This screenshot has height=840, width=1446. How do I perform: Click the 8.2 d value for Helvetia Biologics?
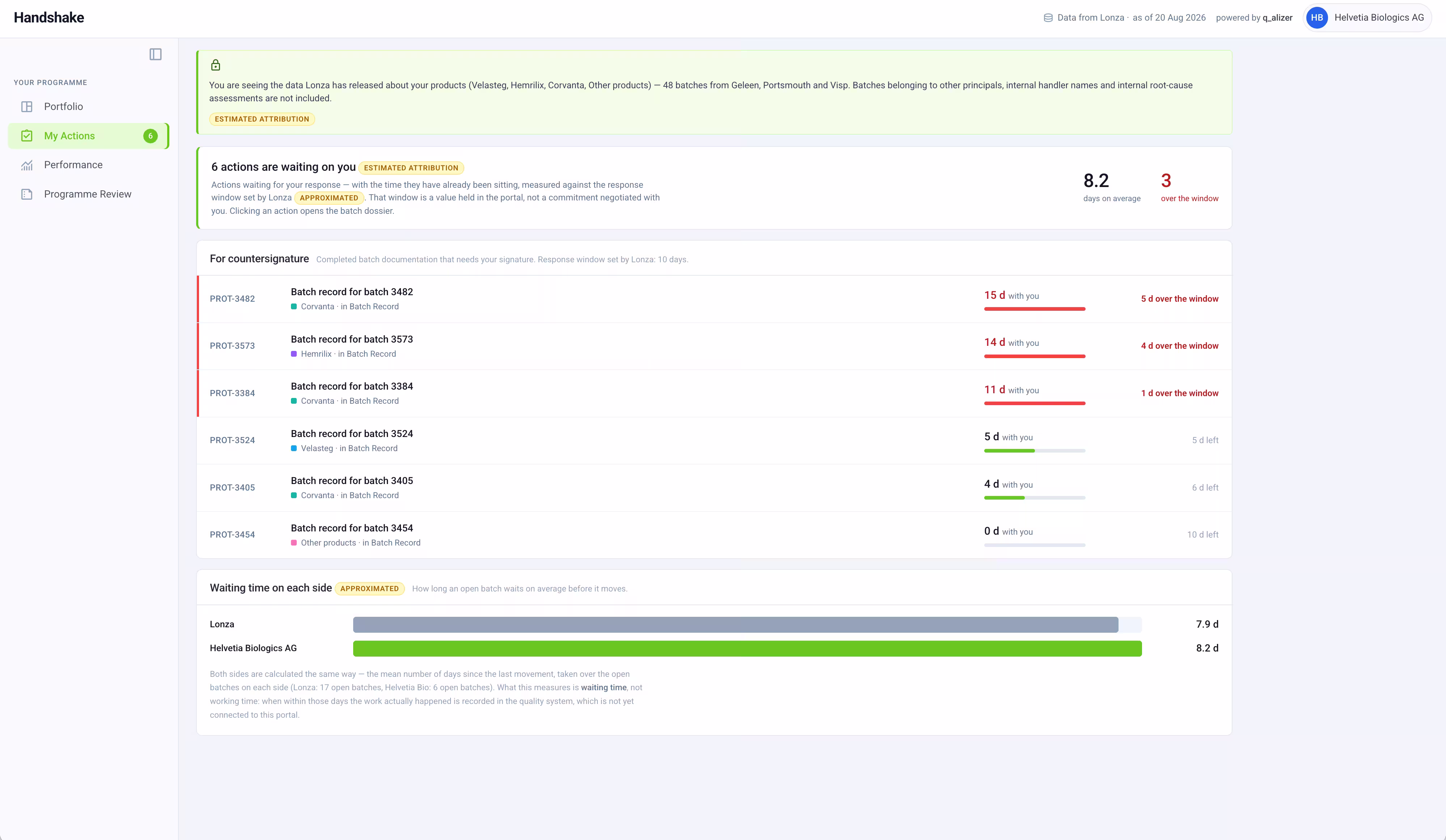pos(1207,648)
